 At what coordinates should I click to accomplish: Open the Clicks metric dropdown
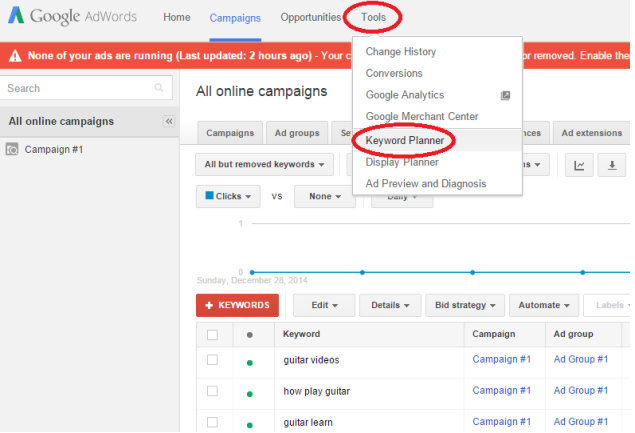coord(229,197)
